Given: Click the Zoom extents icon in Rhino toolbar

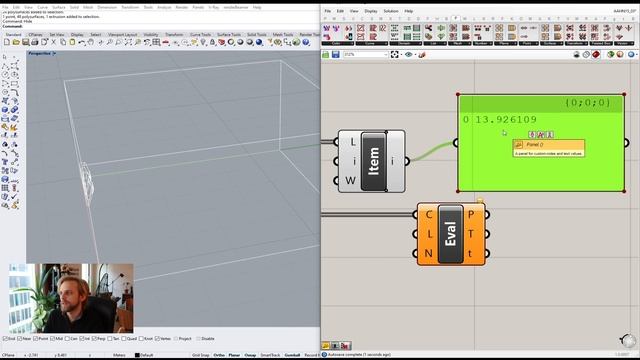Looking at the screenshot, I should pos(128,42).
